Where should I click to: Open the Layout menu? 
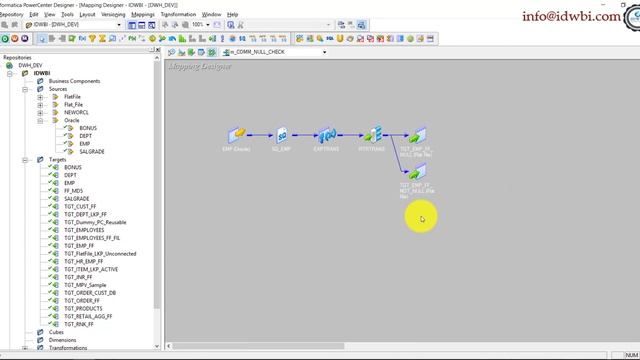[87, 14]
